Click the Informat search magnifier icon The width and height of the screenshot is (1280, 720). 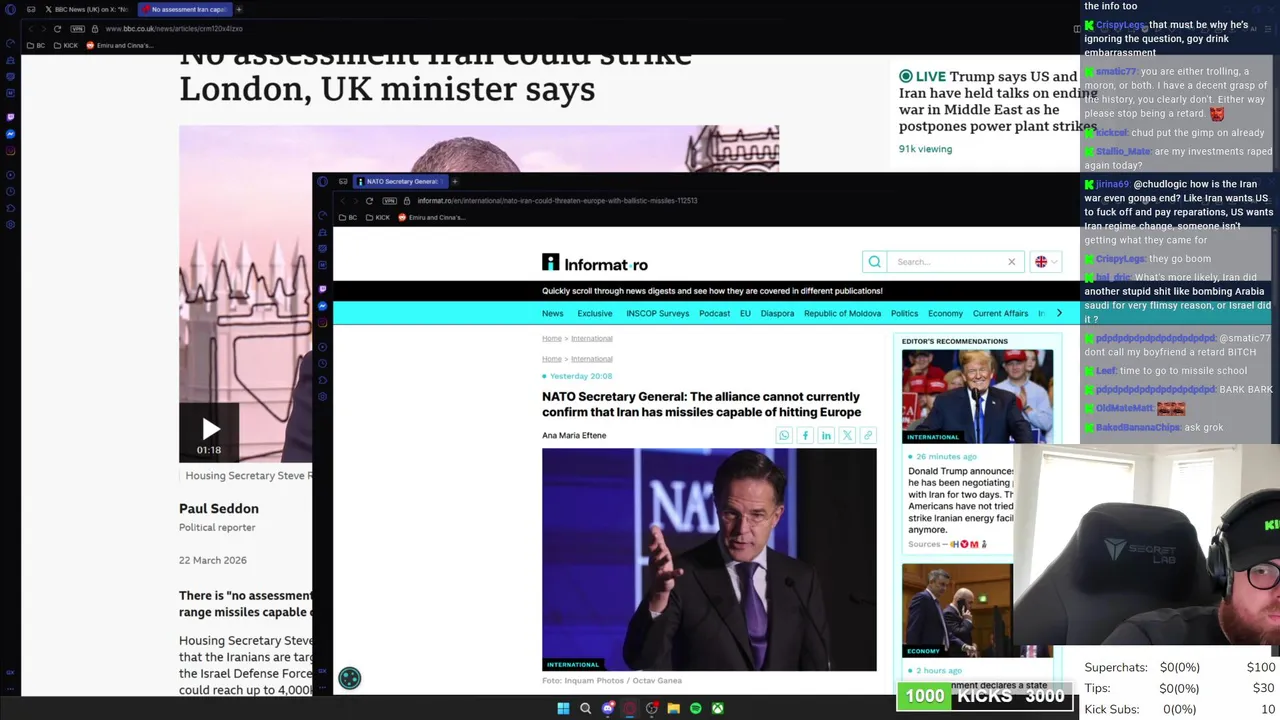(874, 262)
